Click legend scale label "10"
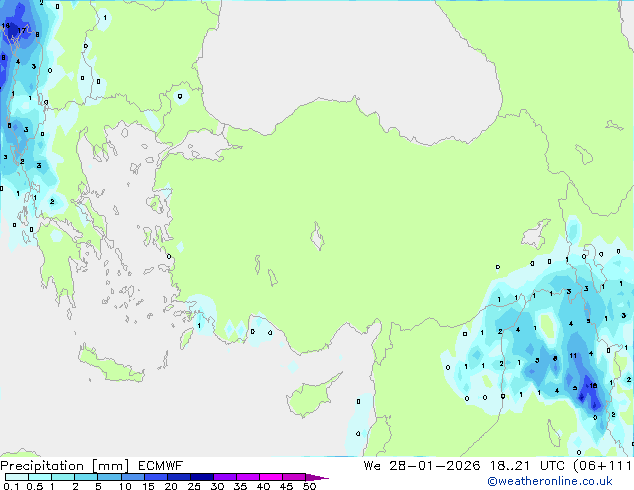 (x=125, y=486)
